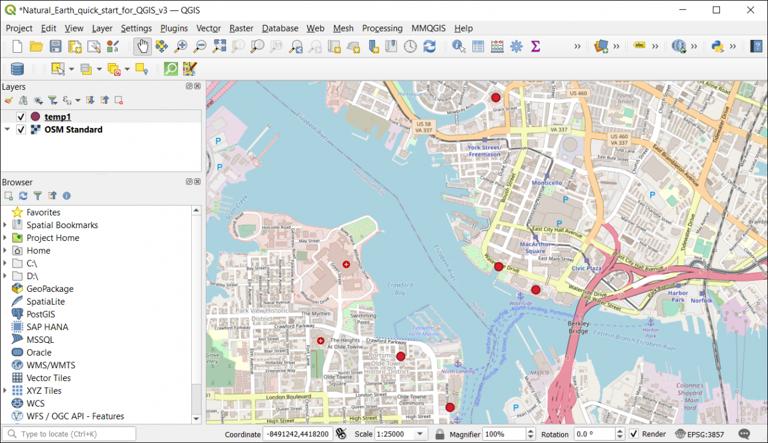The height and width of the screenshot is (443, 768).
Task: Click the Zoom Full extent icon
Action: pos(219,47)
